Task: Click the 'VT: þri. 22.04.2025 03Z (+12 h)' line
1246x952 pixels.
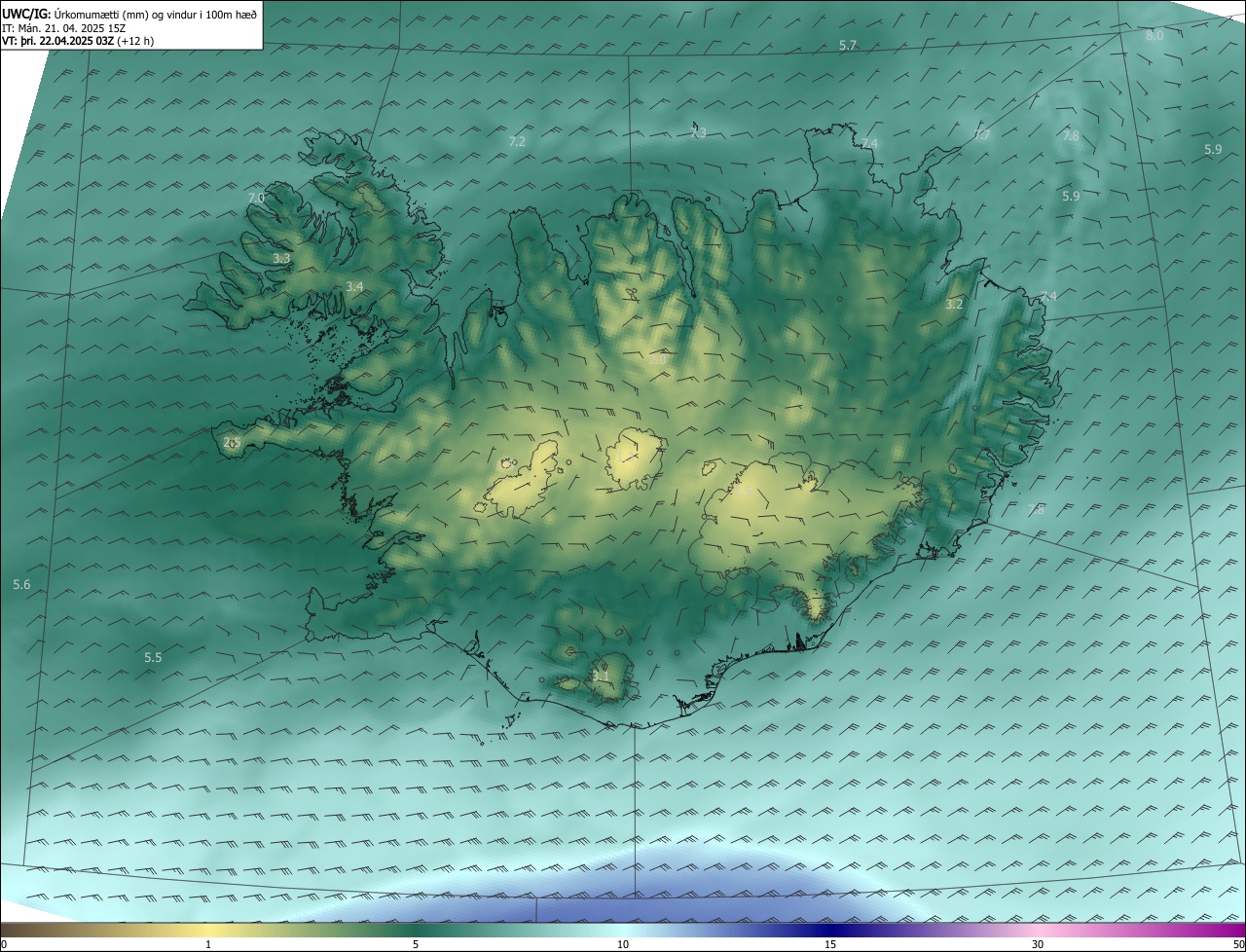Action: point(77,41)
